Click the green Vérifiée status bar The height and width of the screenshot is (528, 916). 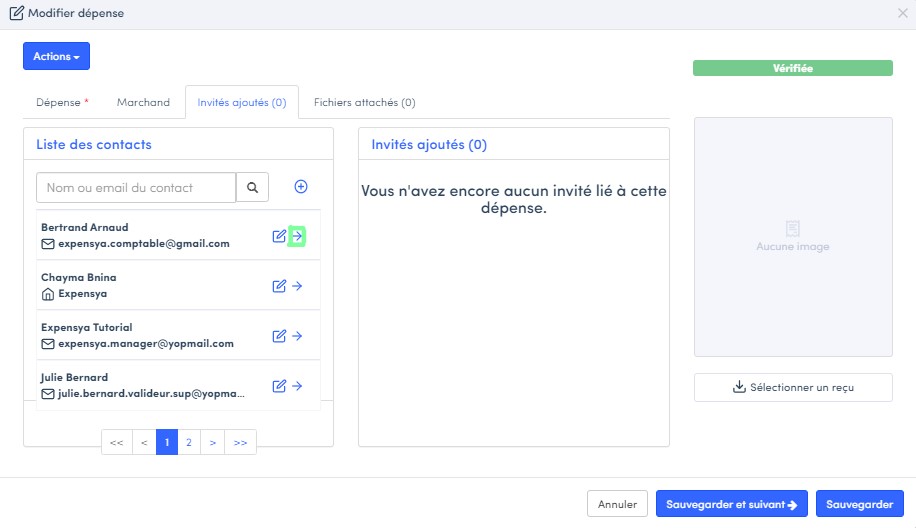pos(793,68)
